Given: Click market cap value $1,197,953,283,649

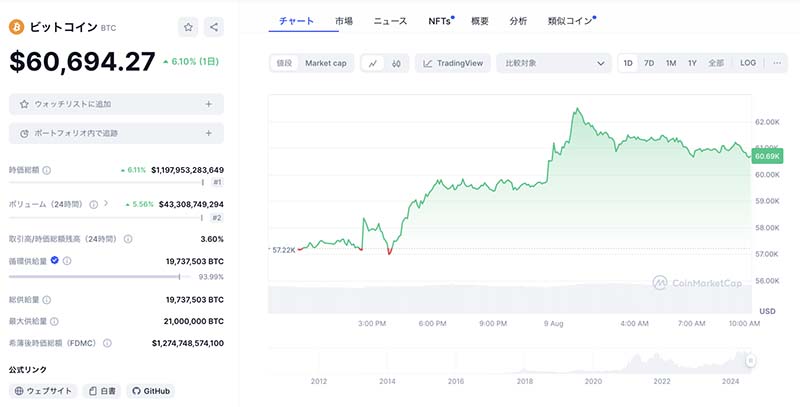Looking at the screenshot, I should tap(187, 170).
